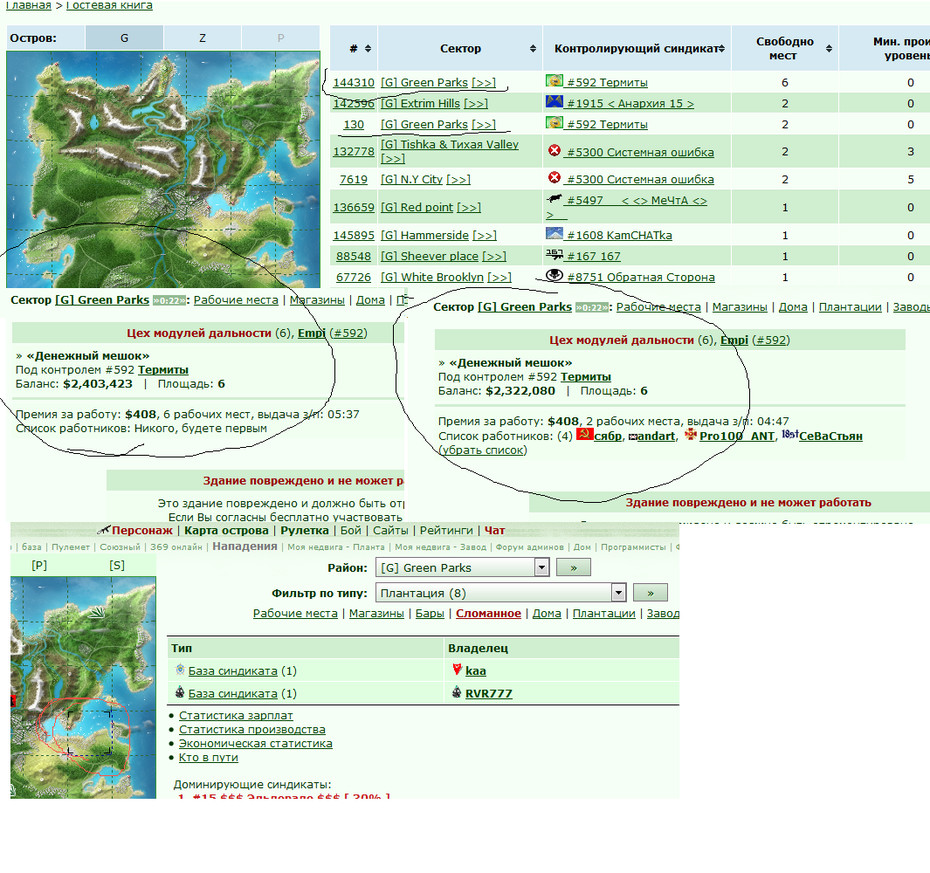This screenshot has width=930, height=873.
Task: Click the » button next to Фильтр по типу
Action: pos(650,592)
